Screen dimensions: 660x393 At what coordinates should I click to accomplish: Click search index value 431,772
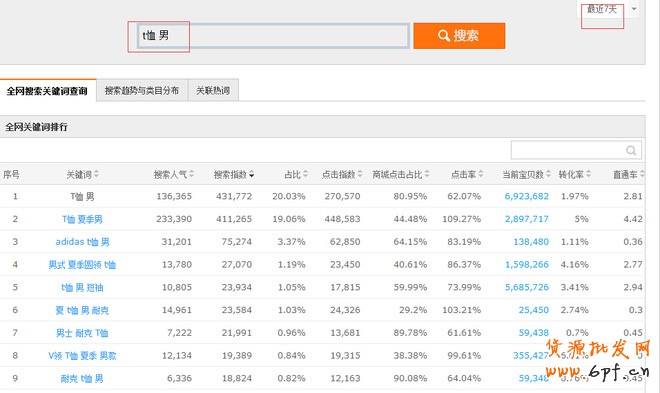[234, 196]
